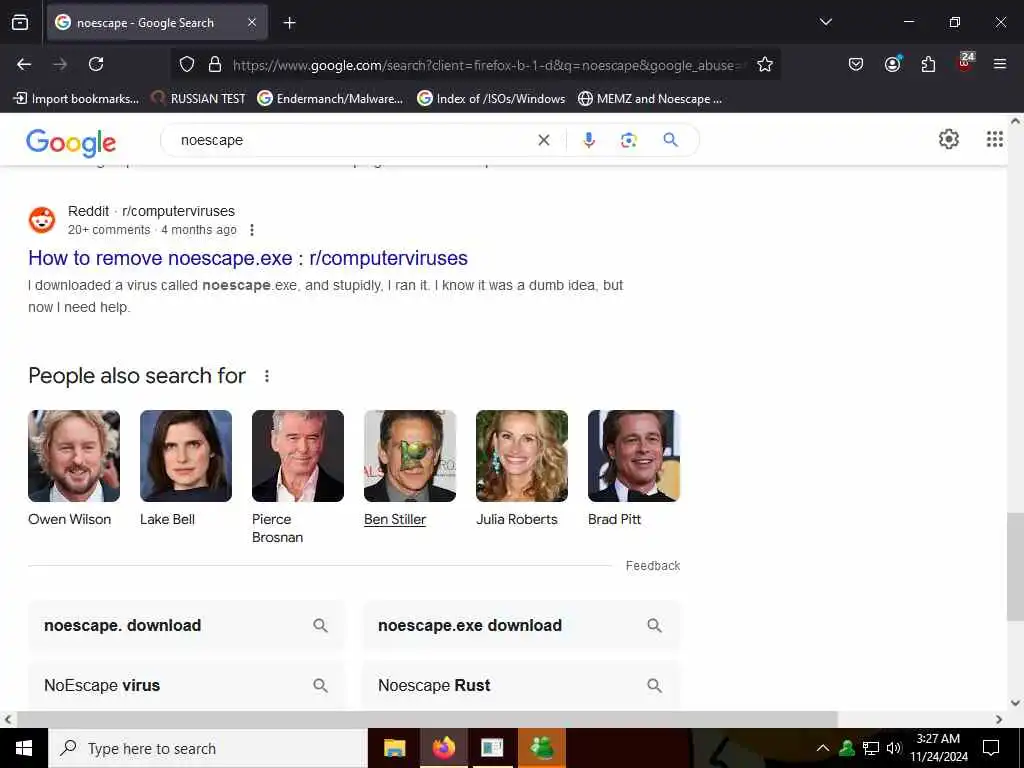Go back to previous page
The image size is (1024, 768).
click(24, 64)
